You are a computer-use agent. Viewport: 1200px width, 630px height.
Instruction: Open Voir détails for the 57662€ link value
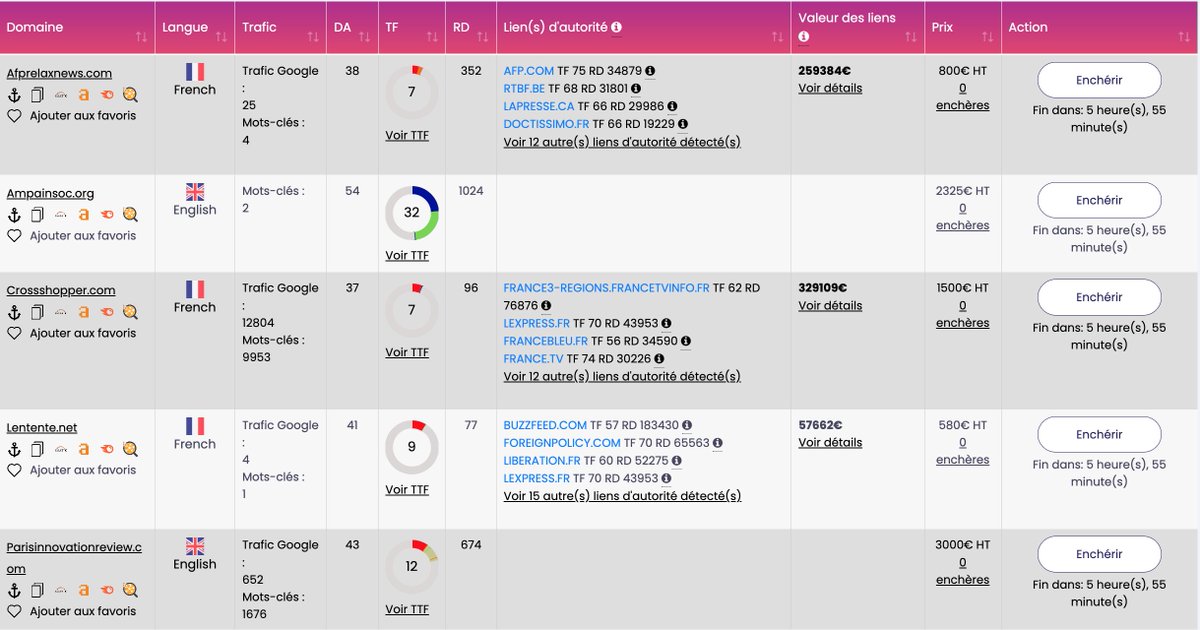click(x=830, y=442)
